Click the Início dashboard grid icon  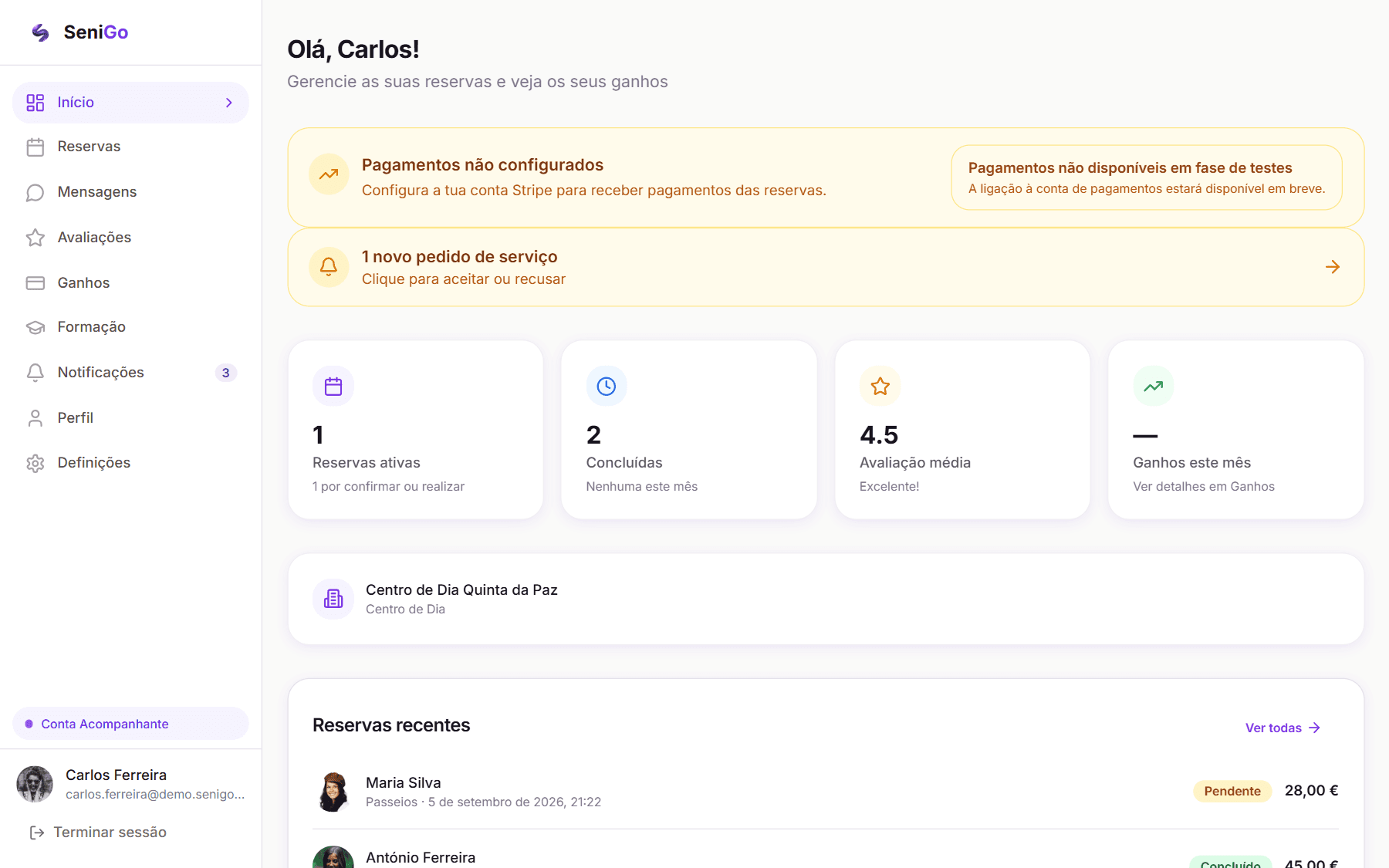[x=35, y=103]
